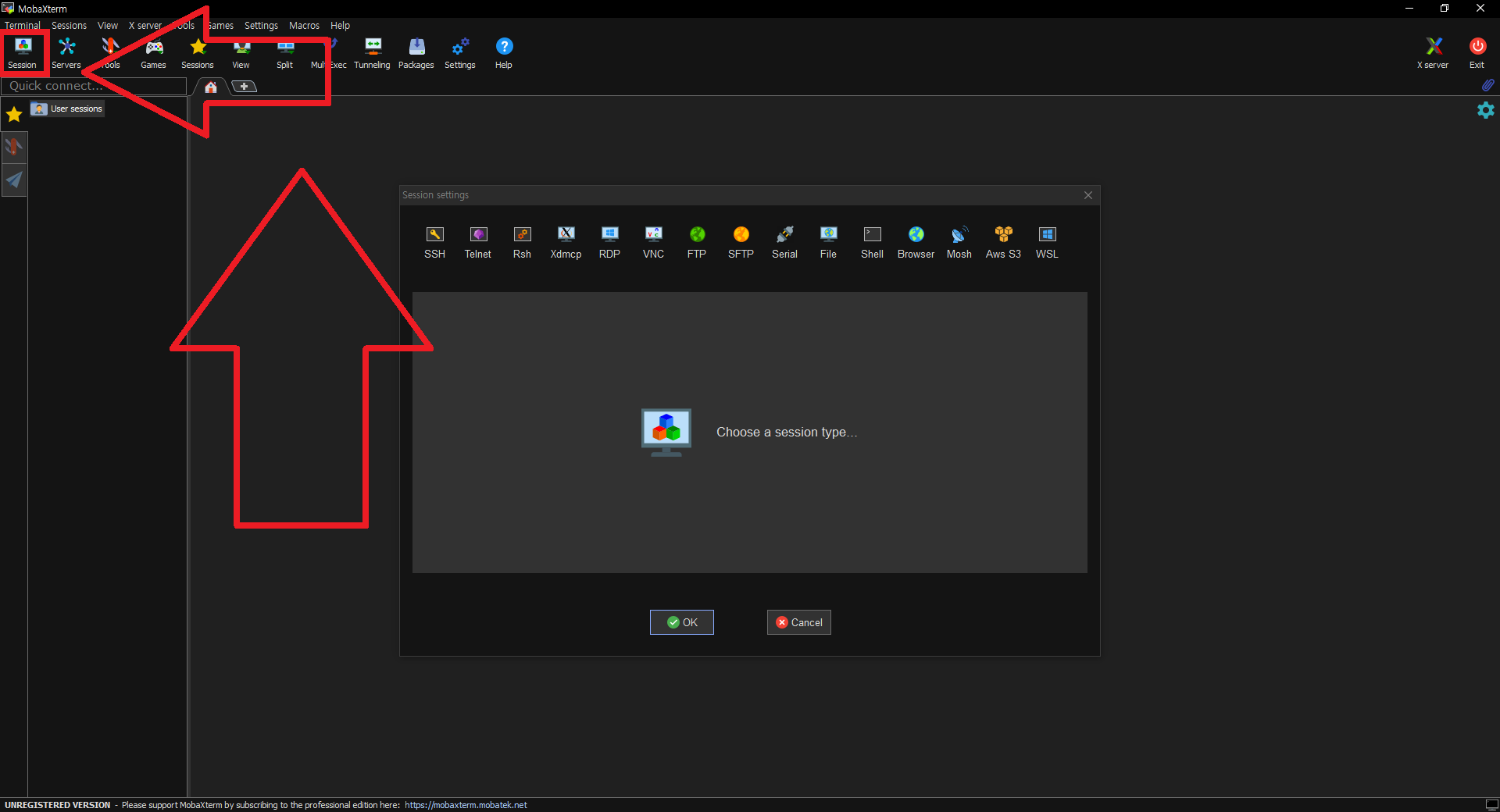
Task: Open the Servers toolbar icon
Action: [66, 53]
